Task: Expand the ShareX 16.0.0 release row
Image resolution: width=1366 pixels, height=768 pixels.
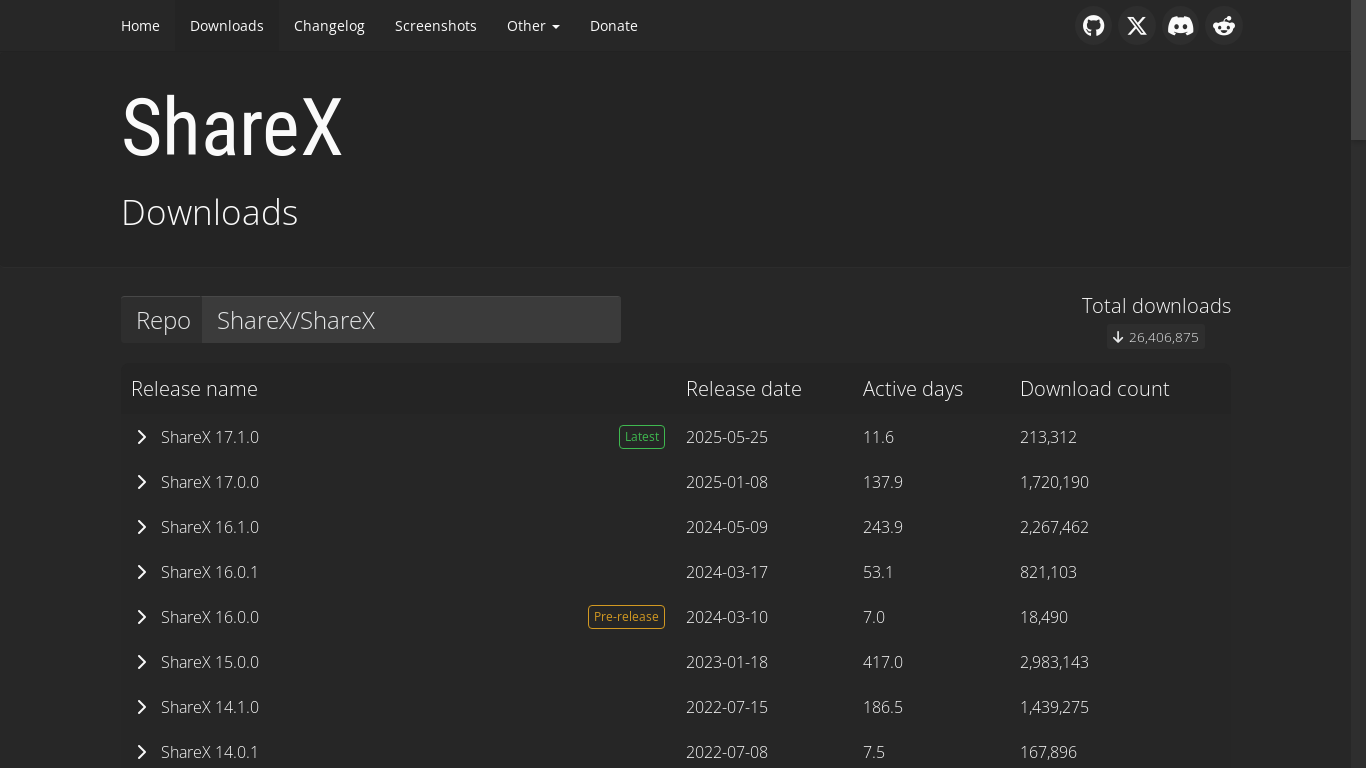Action: [x=142, y=617]
